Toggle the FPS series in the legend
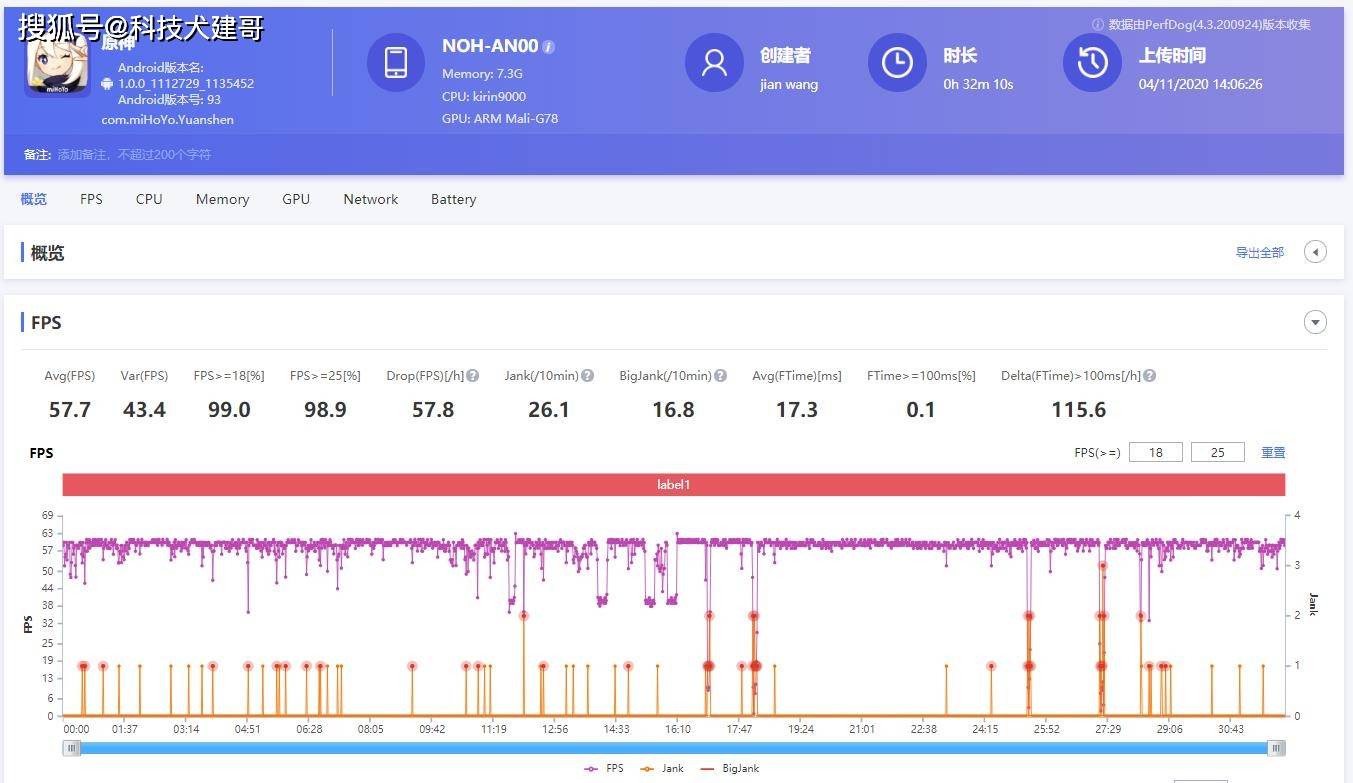Viewport: 1353px width, 783px height. (x=604, y=768)
